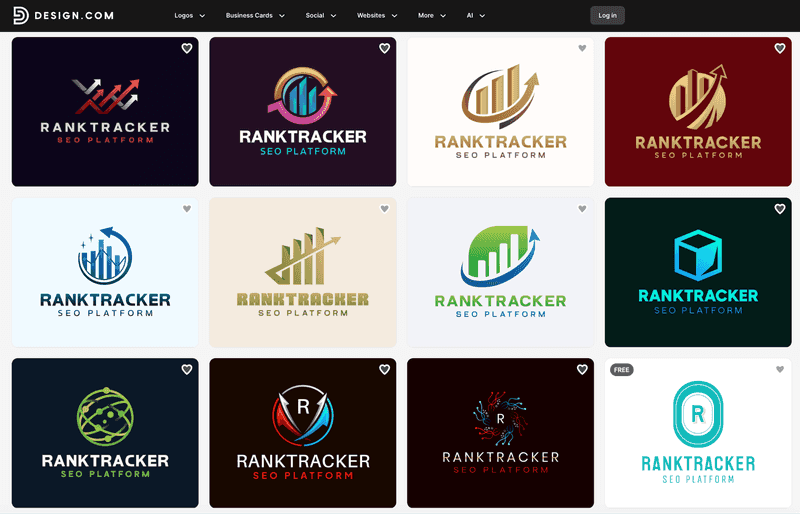Viewport: 800px width, 514px height.
Task: Toggle favorite on FREE teal oval logo
Action: 780,370
